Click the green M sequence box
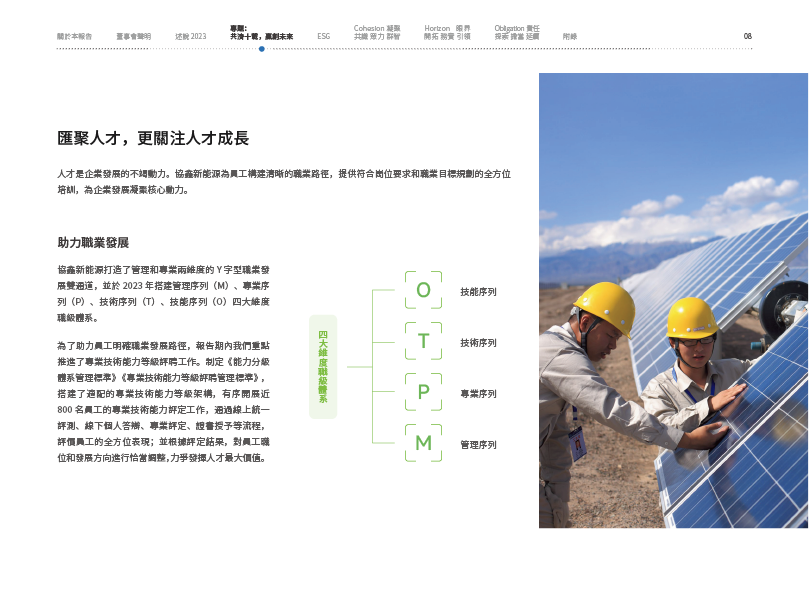Screen dimensions: 809x597 (423, 443)
